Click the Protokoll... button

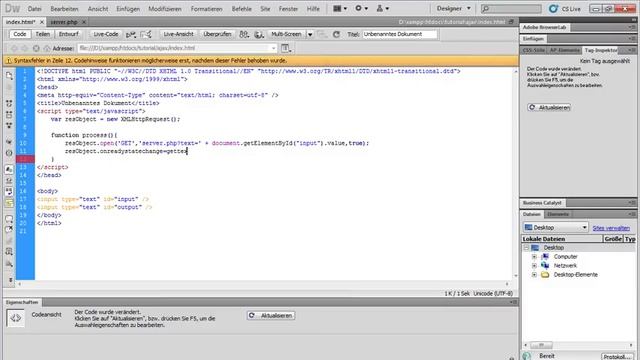(618, 357)
